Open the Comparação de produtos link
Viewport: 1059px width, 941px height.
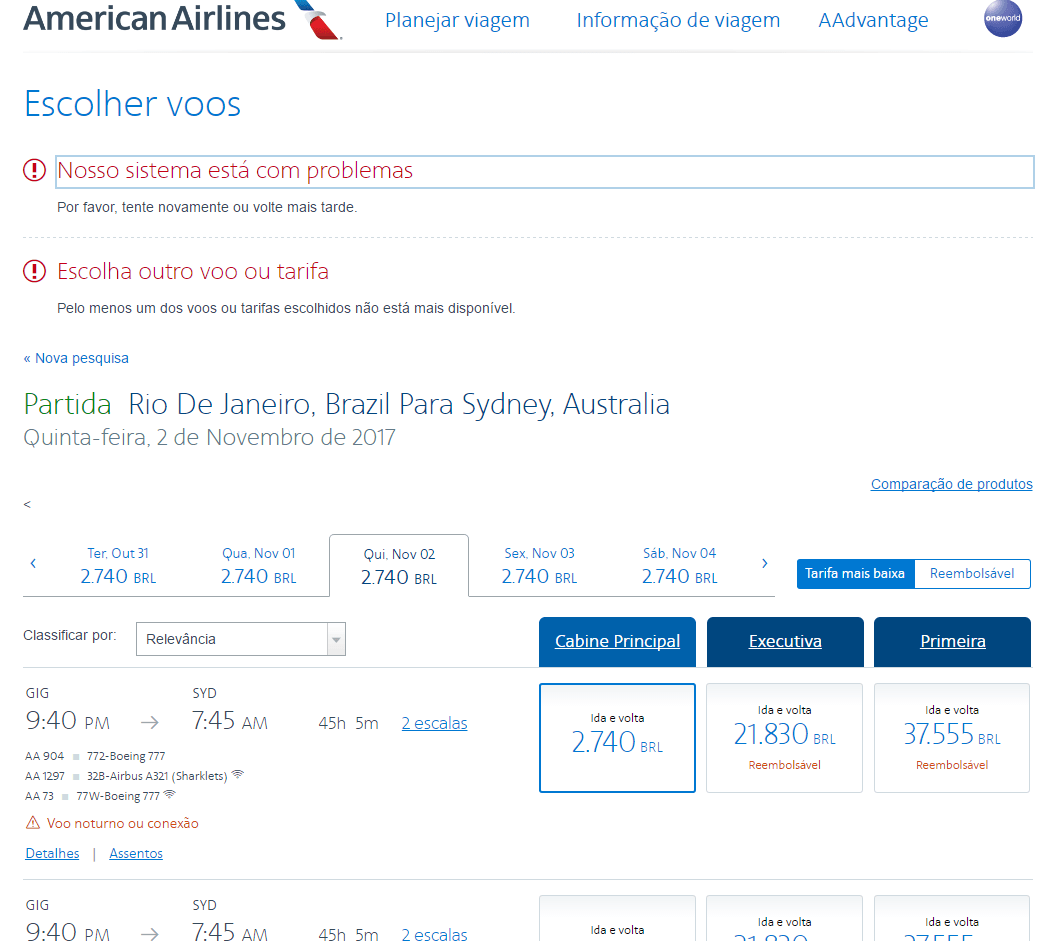tap(951, 484)
